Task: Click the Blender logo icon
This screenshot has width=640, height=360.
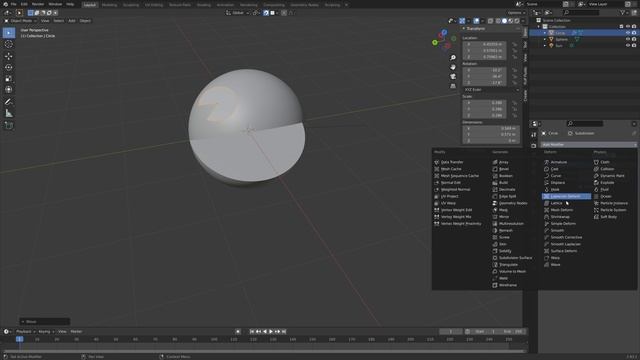Action: pyautogui.click(x=5, y=4)
